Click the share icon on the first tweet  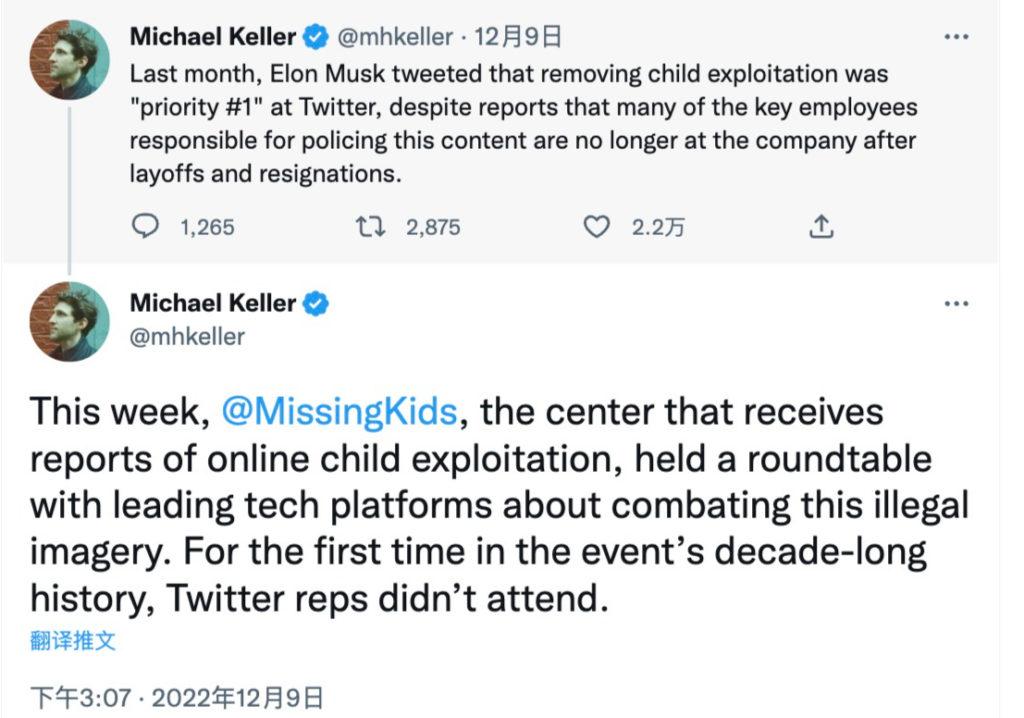tap(820, 227)
